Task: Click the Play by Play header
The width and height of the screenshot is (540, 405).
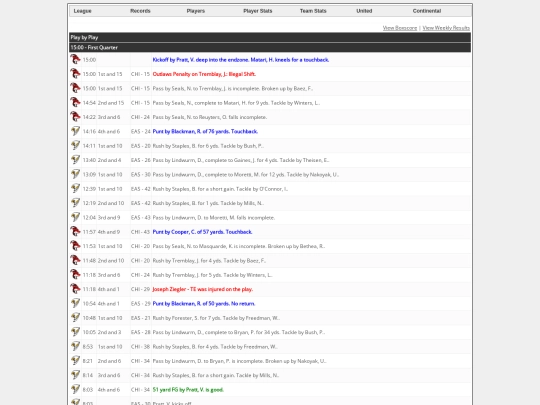Action: 270,37
